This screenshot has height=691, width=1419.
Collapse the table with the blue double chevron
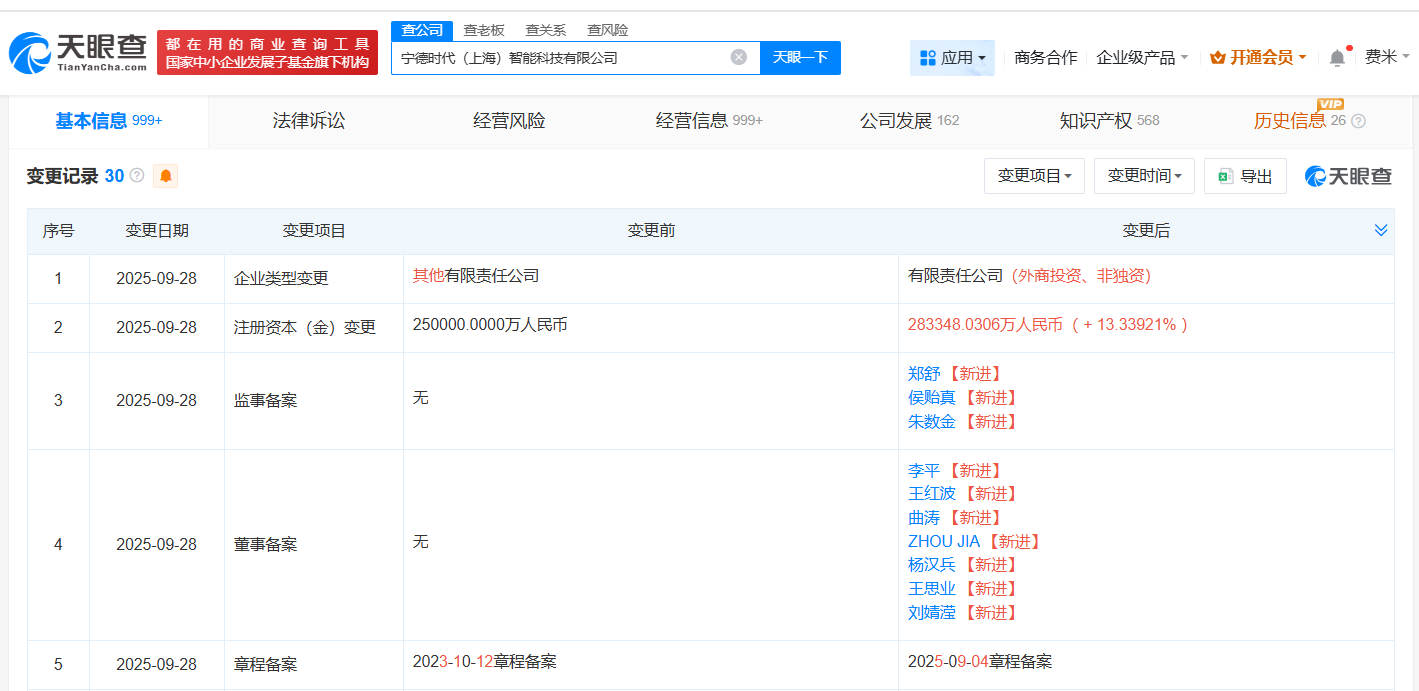click(x=1383, y=230)
